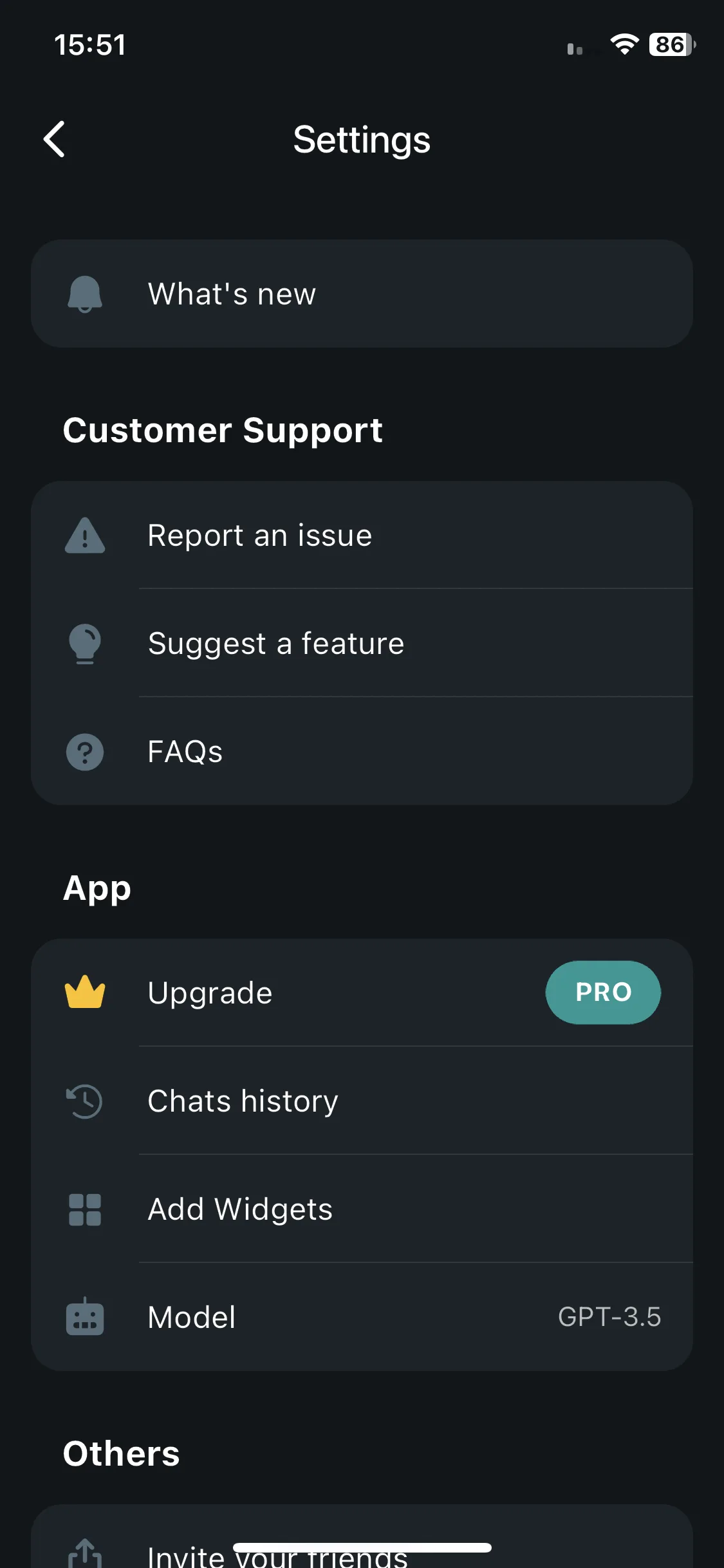Select Suggest a feature
The width and height of the screenshot is (724, 1568).
[x=362, y=644]
